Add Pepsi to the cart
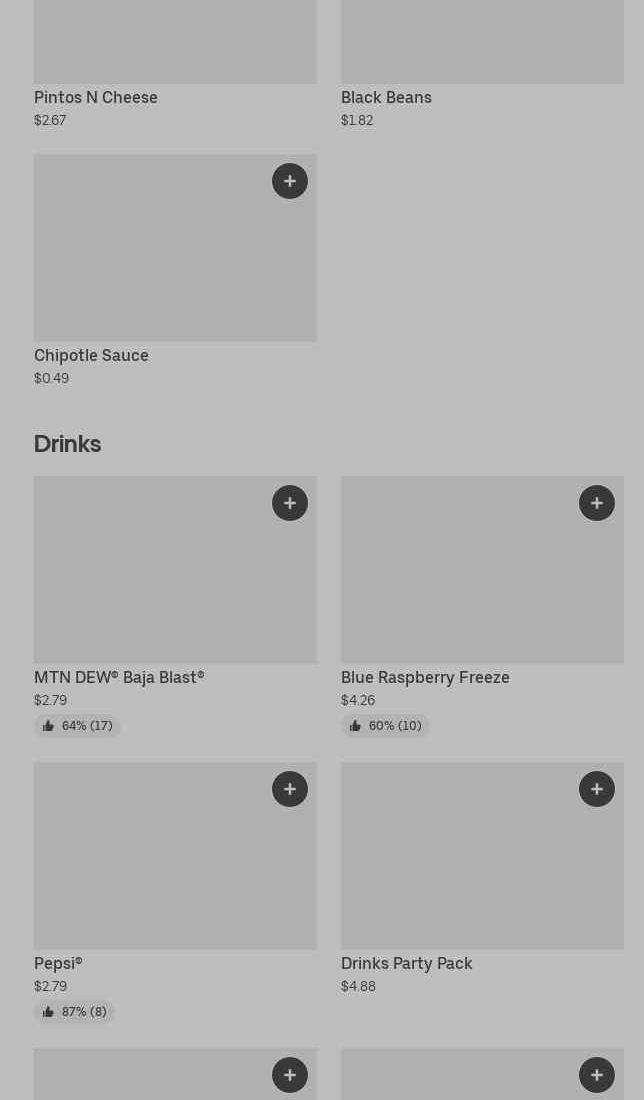 coord(290,789)
